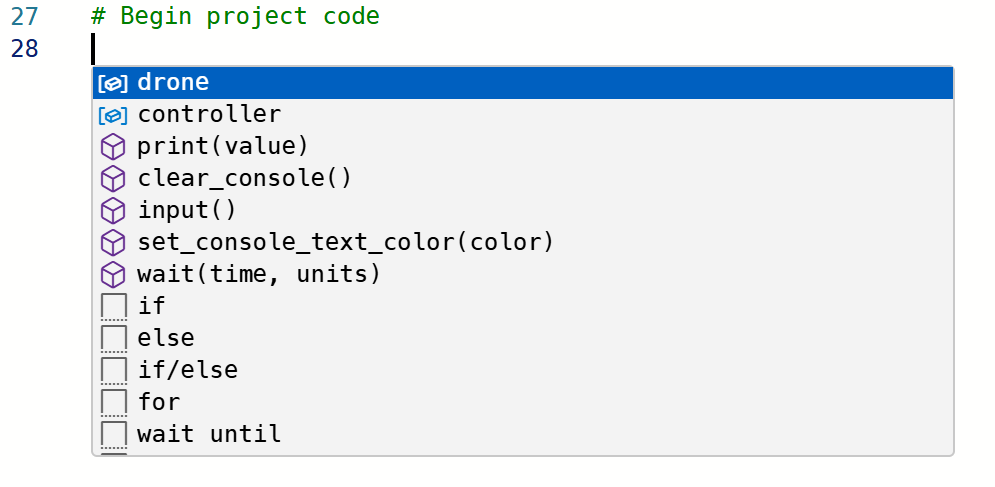The height and width of the screenshot is (487, 995).
Task: Click the cube icon beside wait(time, units)
Action: pos(114,275)
